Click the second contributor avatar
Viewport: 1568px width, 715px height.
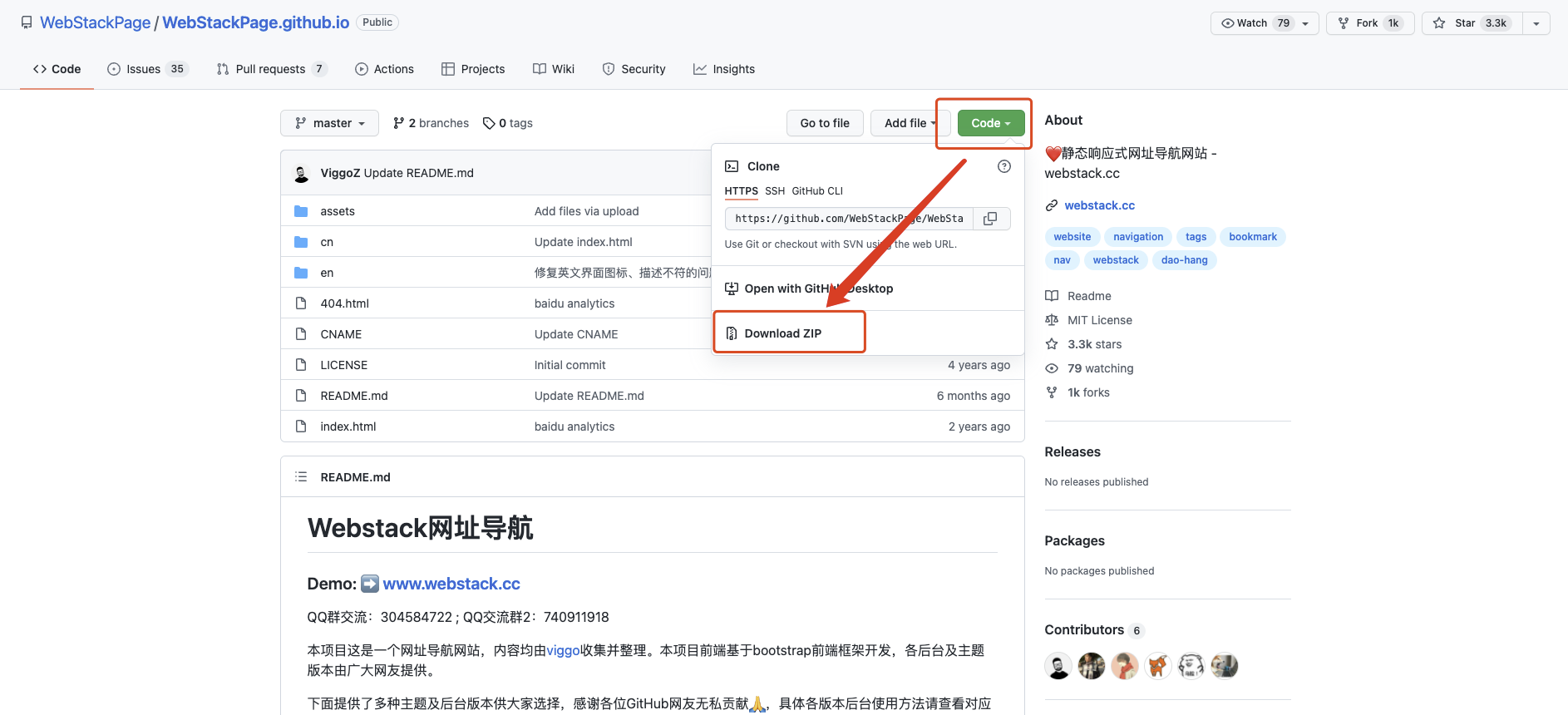tap(1092, 666)
